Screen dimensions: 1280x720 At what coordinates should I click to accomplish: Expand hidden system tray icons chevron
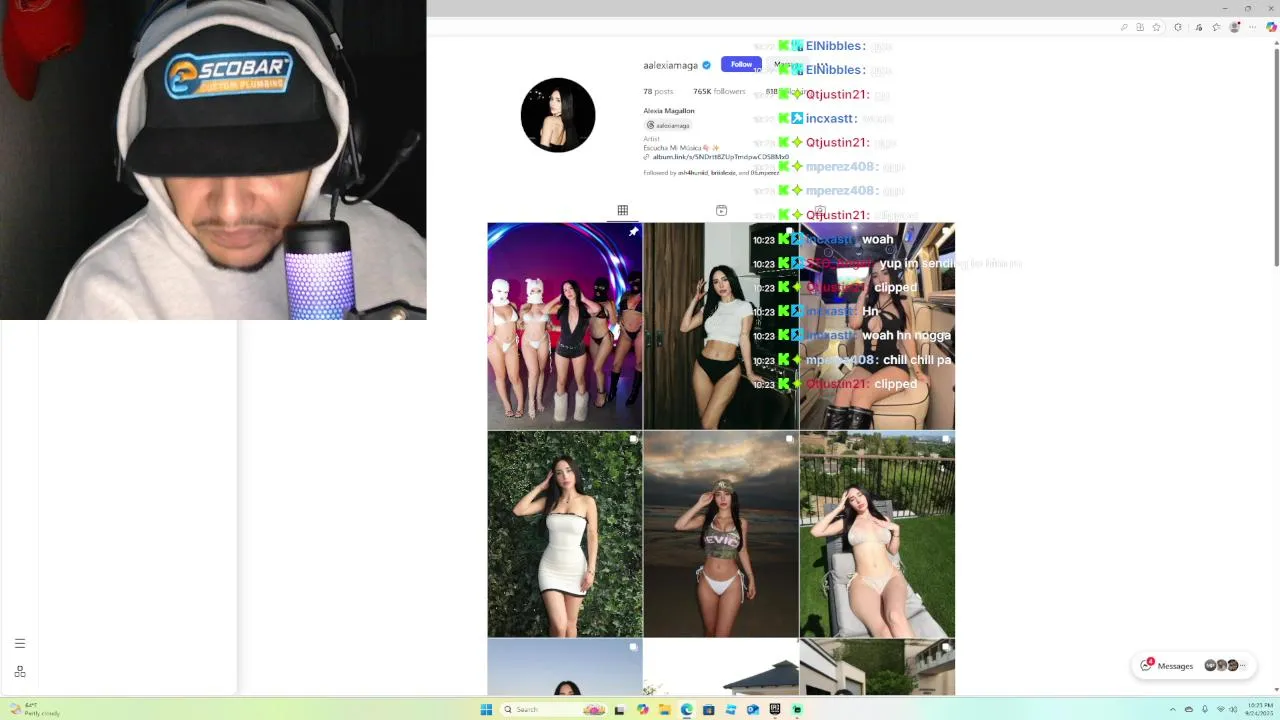click(1173, 709)
